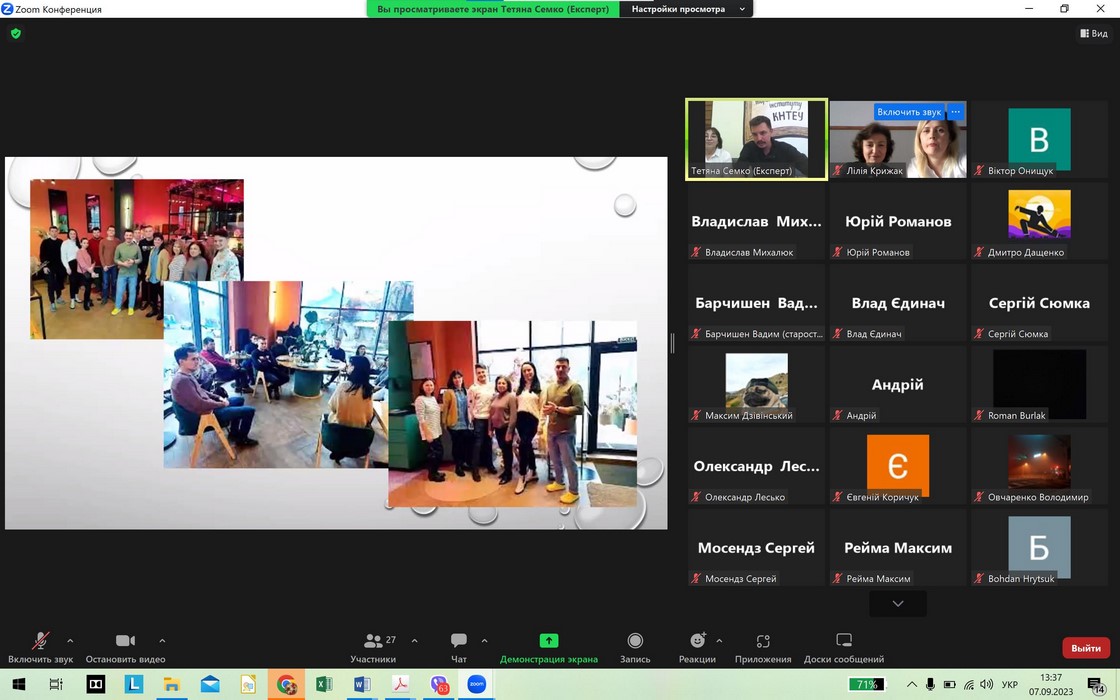Start recording with Запись icon
This screenshot has height=700, width=1120.
pyautogui.click(x=635, y=641)
